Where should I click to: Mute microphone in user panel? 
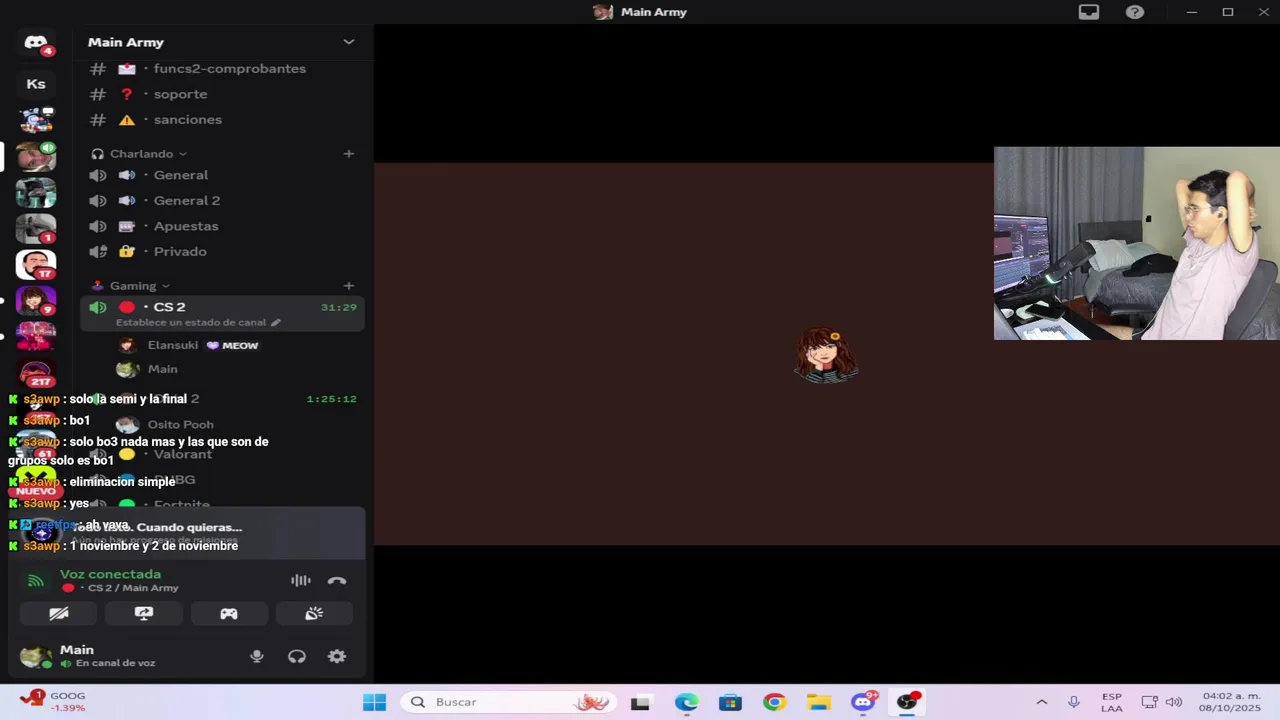(x=257, y=657)
